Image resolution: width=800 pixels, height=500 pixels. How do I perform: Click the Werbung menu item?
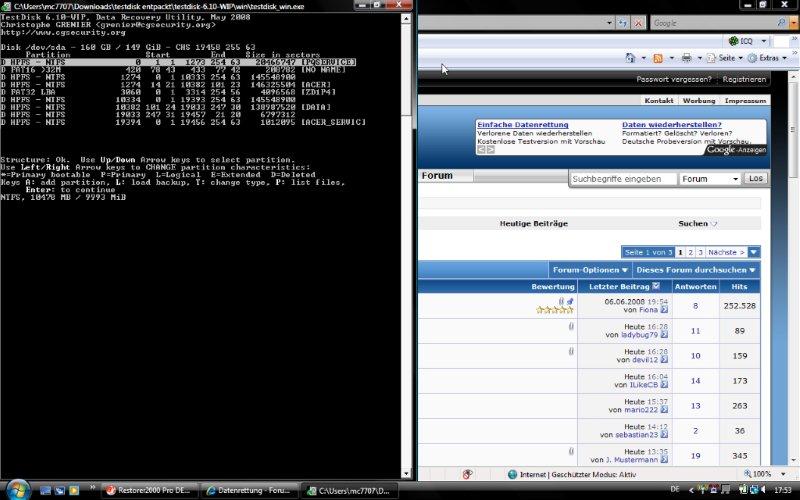[698, 101]
